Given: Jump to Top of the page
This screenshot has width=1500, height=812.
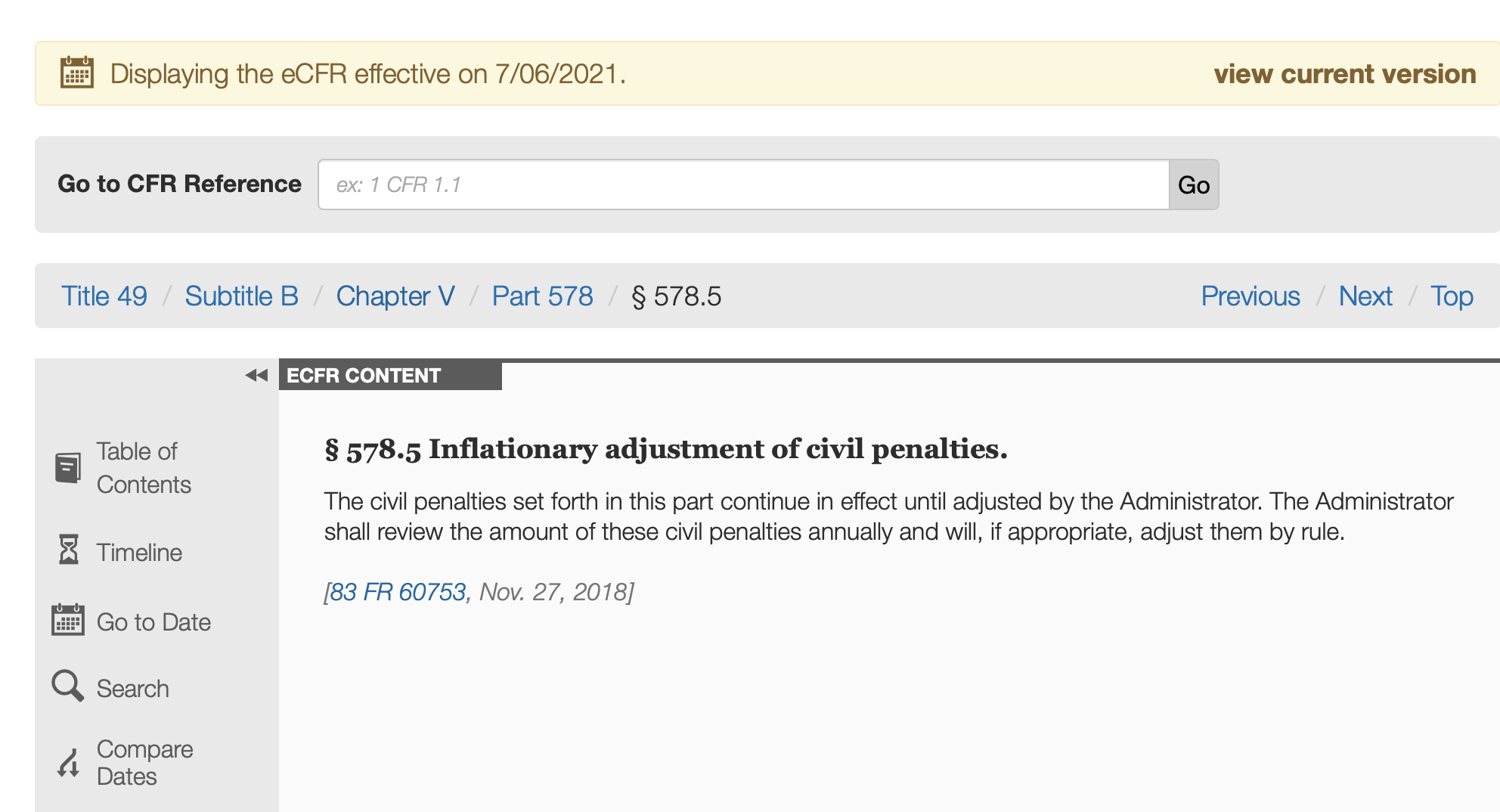Looking at the screenshot, I should point(1452,296).
